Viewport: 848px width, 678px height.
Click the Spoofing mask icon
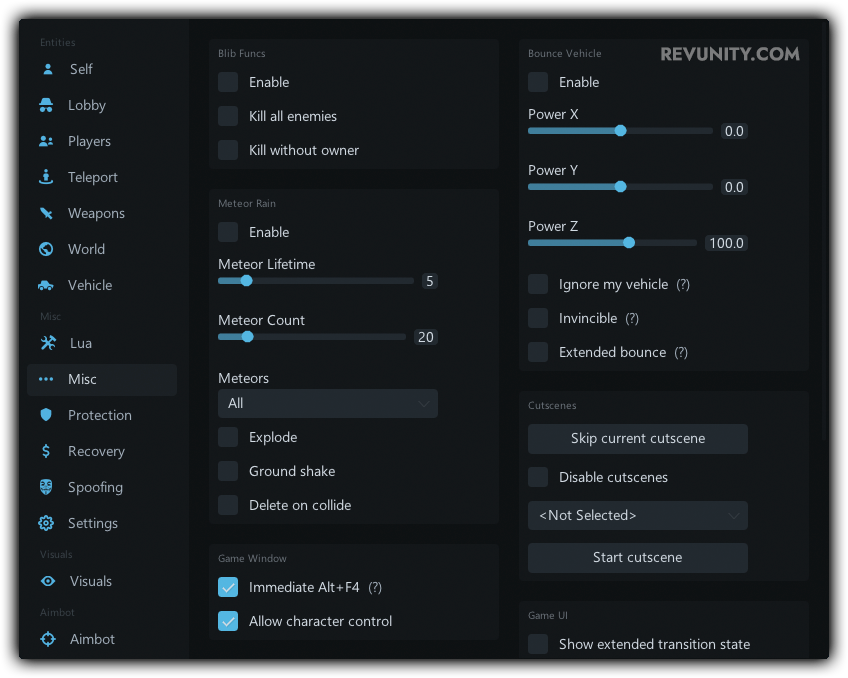pyautogui.click(x=46, y=487)
